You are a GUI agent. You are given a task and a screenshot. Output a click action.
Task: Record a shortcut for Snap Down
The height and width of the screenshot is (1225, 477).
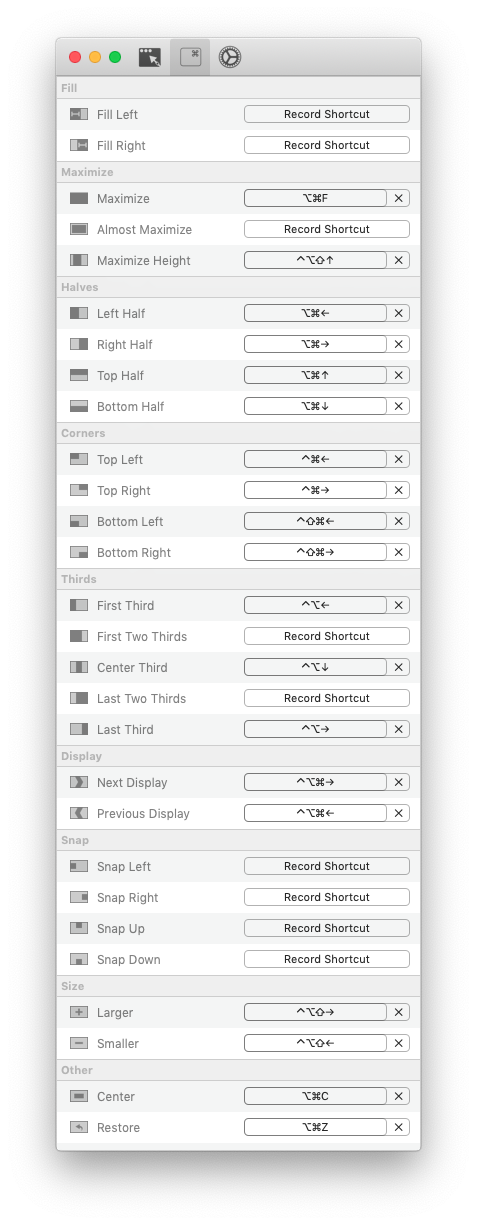tap(327, 959)
